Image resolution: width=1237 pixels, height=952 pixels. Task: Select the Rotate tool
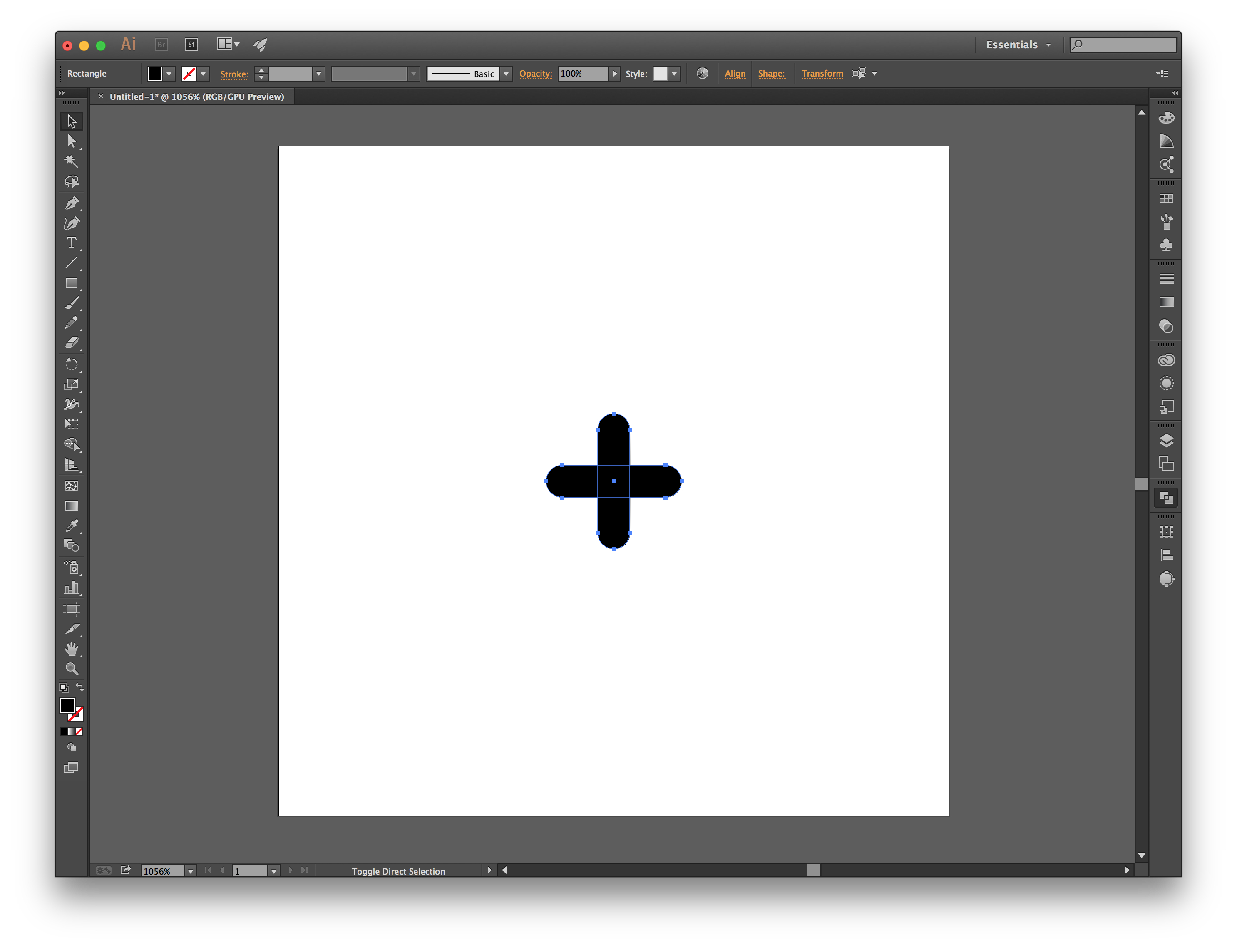pyautogui.click(x=71, y=364)
